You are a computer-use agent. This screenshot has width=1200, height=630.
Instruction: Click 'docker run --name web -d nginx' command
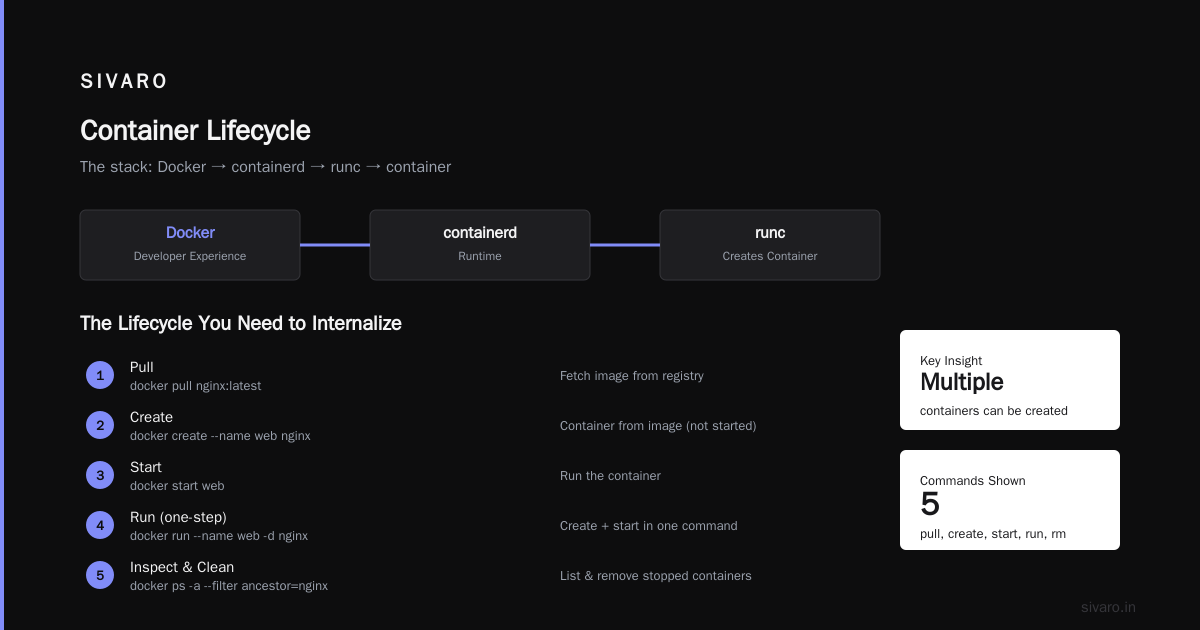pyautogui.click(x=219, y=536)
